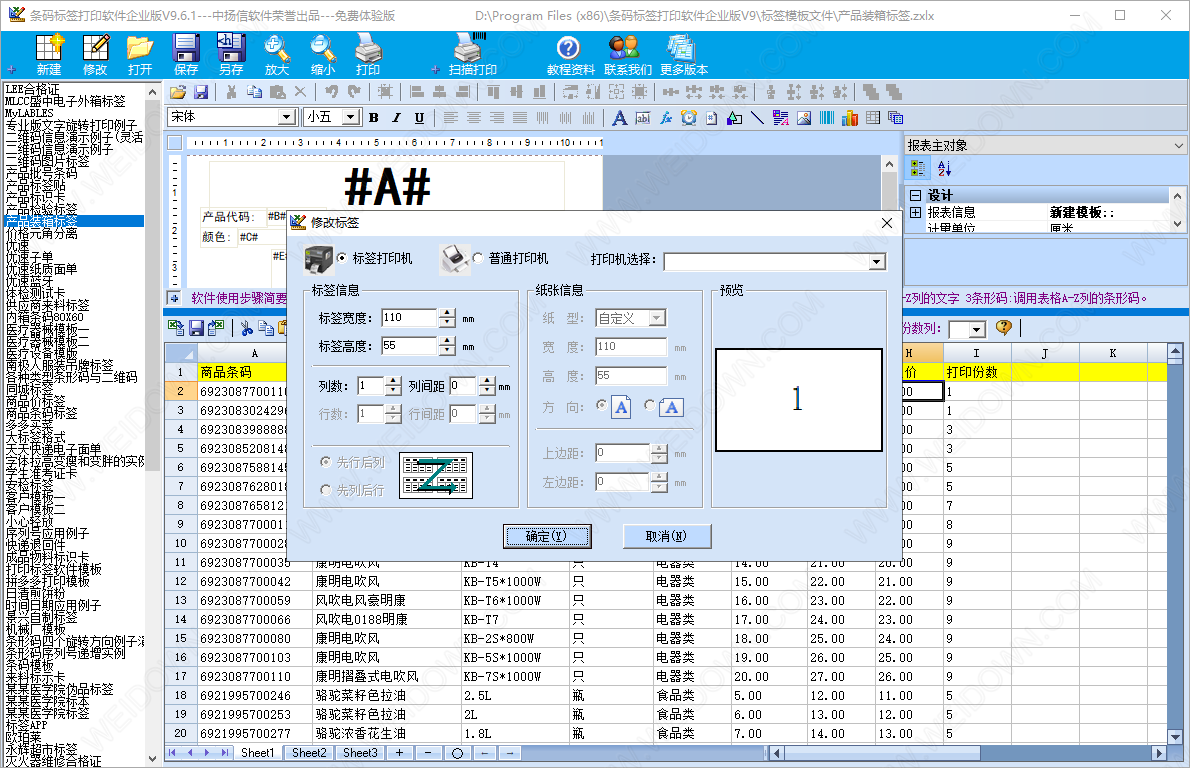1190x768 pixels.
Task: Open the 宋体 font dropdown
Action: [x=287, y=117]
